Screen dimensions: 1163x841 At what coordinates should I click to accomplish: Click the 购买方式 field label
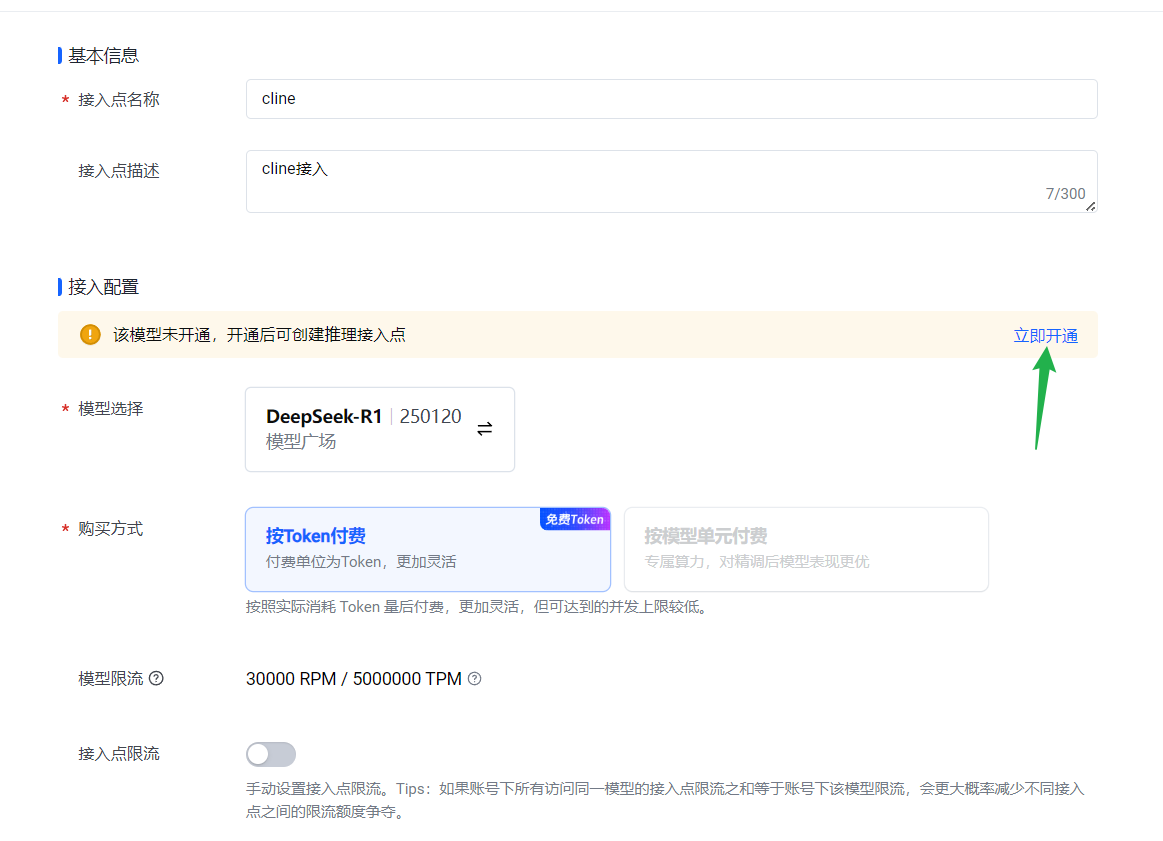(x=110, y=528)
